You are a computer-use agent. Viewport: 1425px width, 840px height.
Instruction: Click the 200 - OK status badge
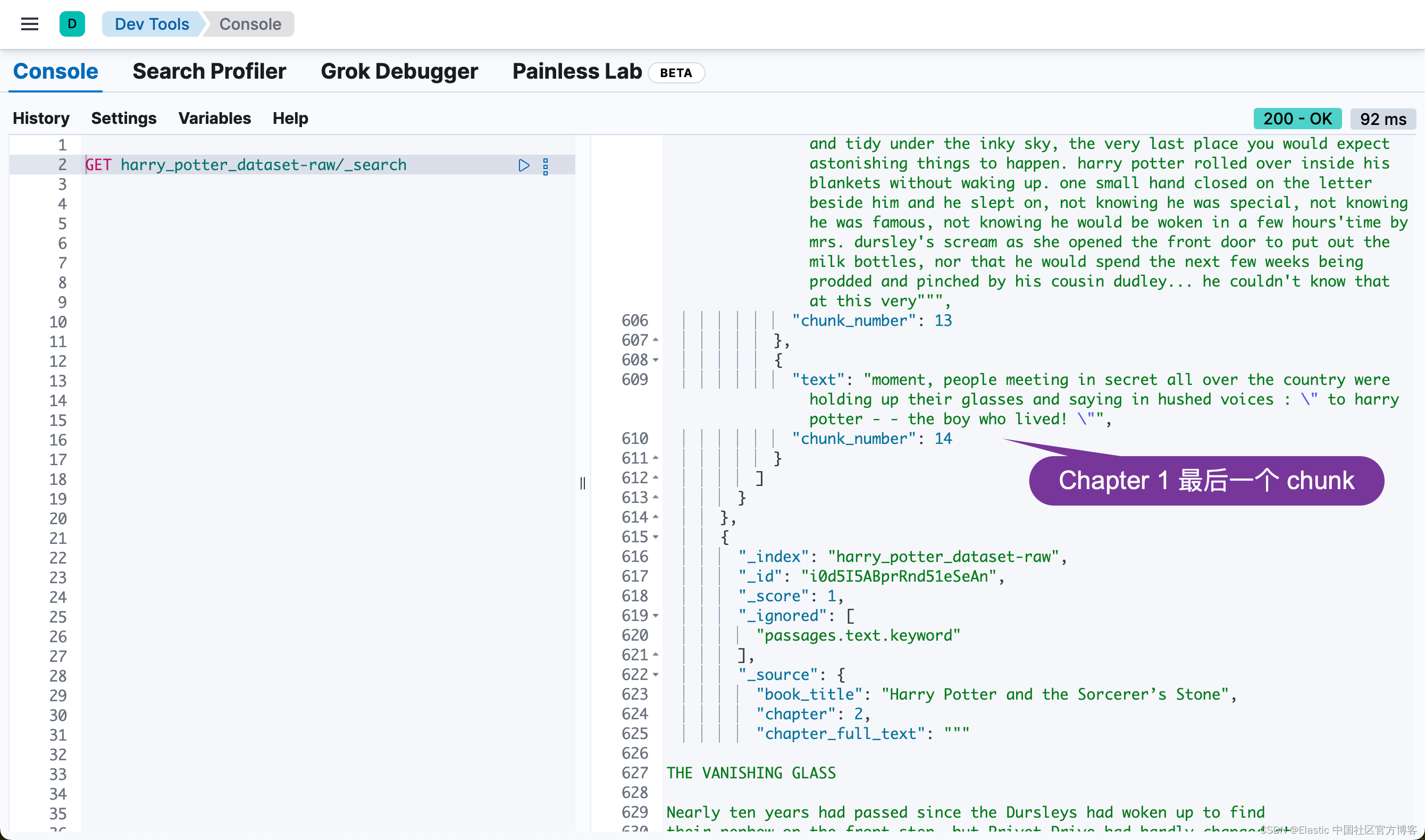click(x=1297, y=119)
